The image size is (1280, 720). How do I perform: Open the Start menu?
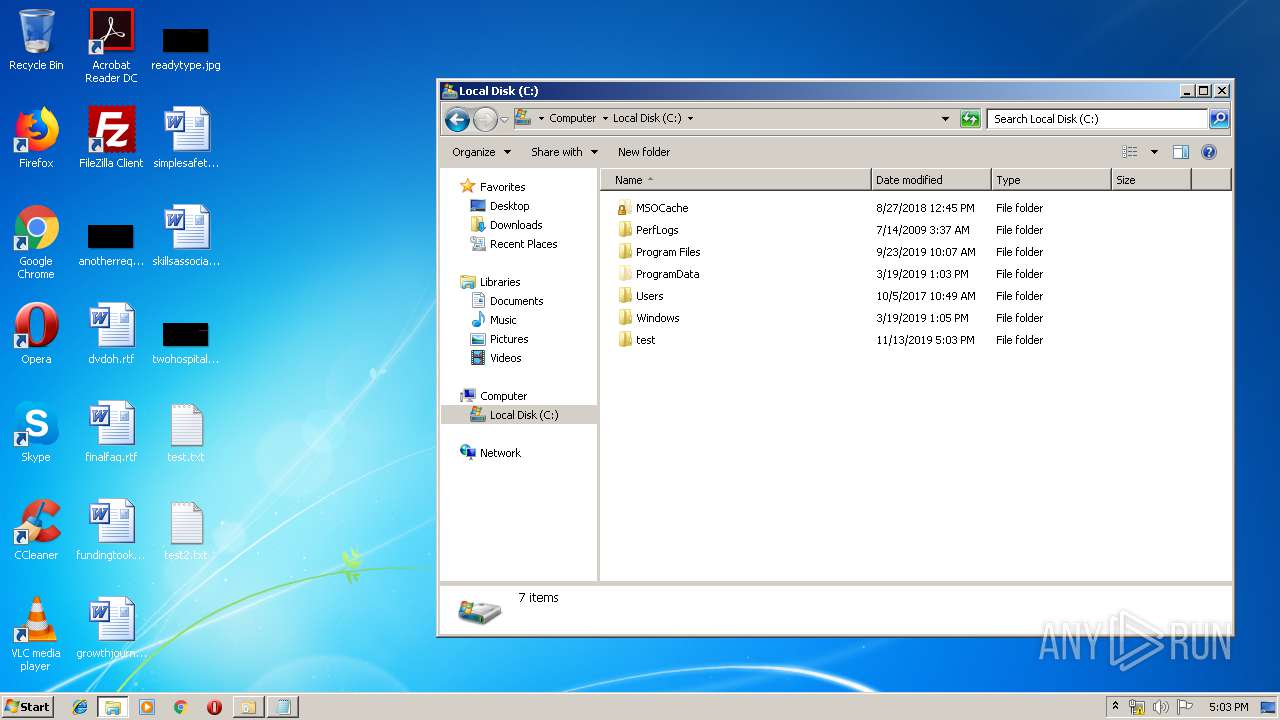tap(28, 707)
